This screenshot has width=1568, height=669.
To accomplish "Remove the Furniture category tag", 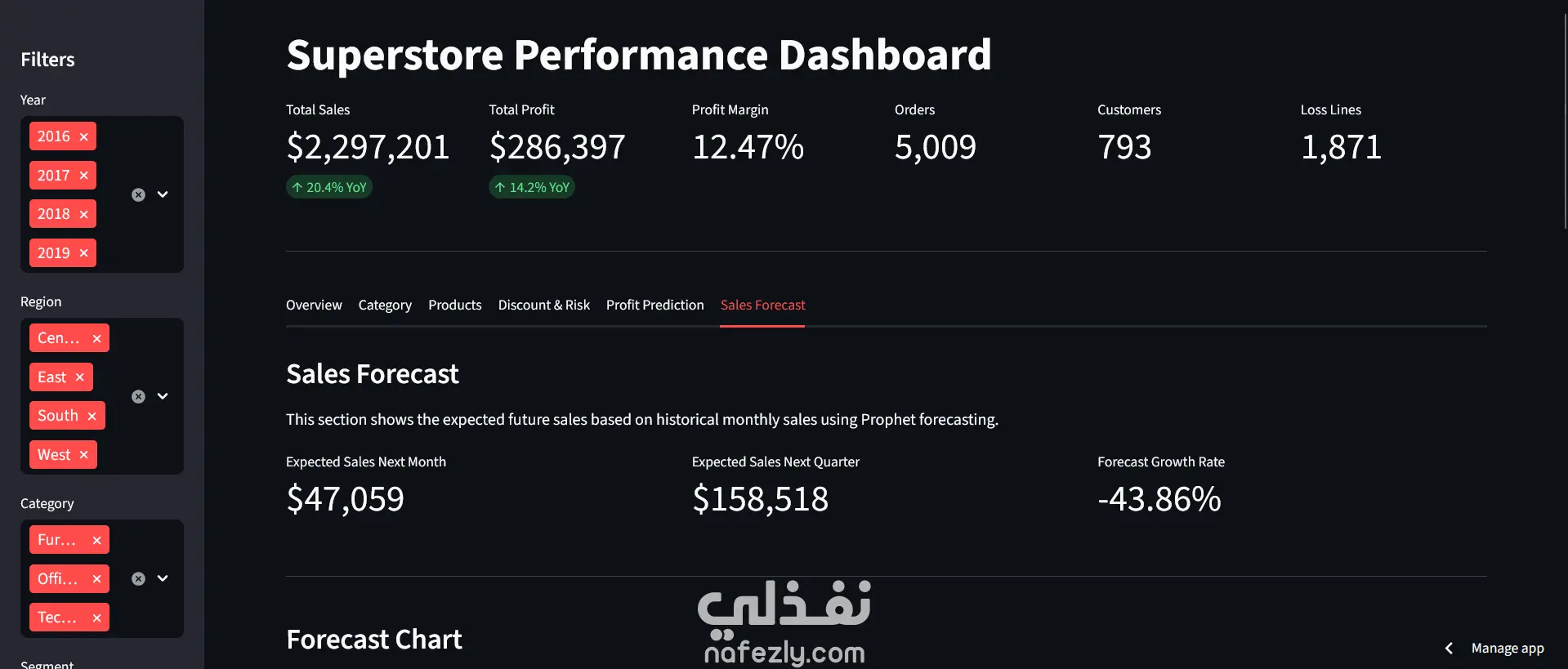I will [96, 540].
